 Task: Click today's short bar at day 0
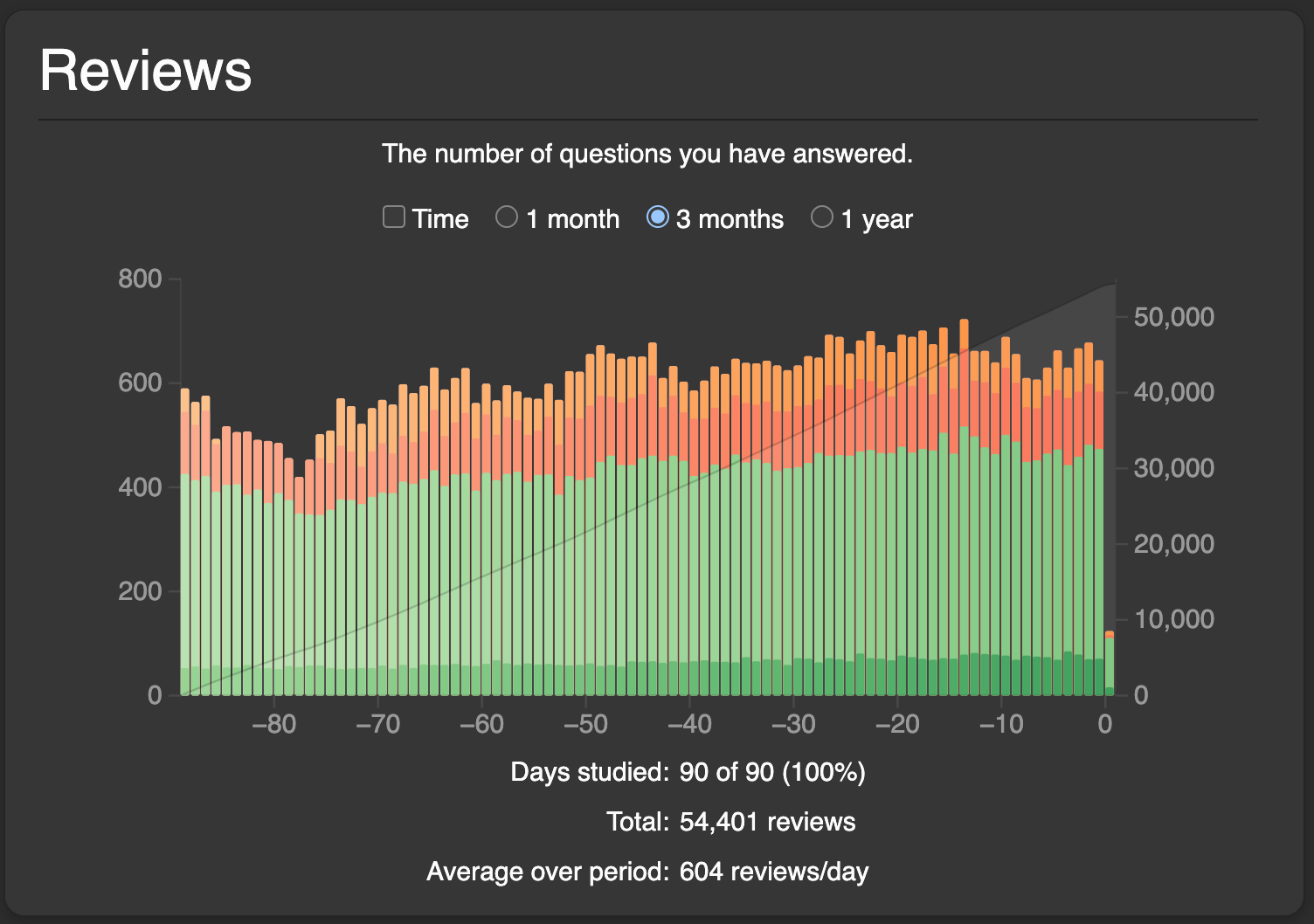click(x=1110, y=663)
